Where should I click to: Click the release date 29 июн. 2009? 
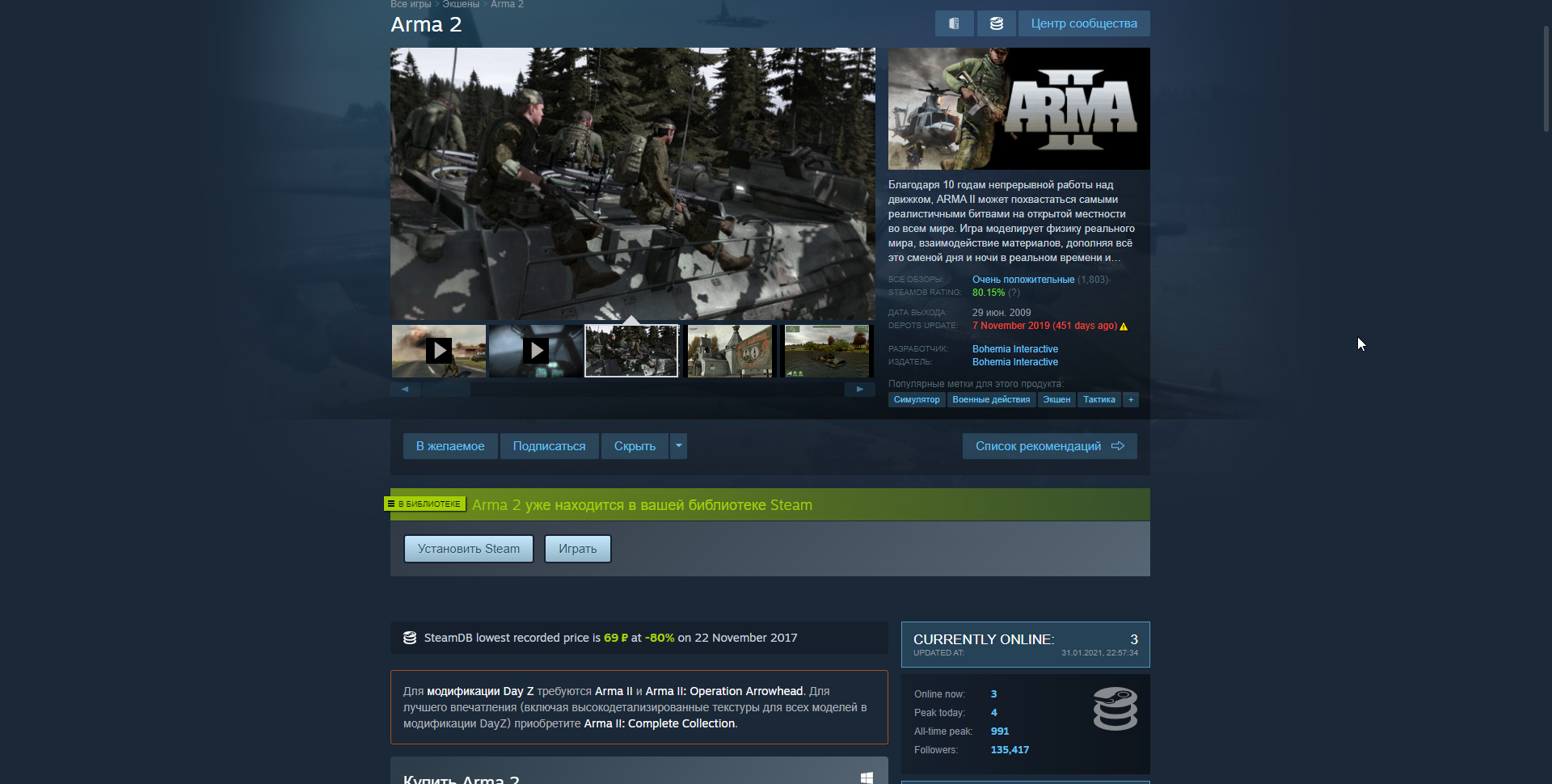[1002, 313]
